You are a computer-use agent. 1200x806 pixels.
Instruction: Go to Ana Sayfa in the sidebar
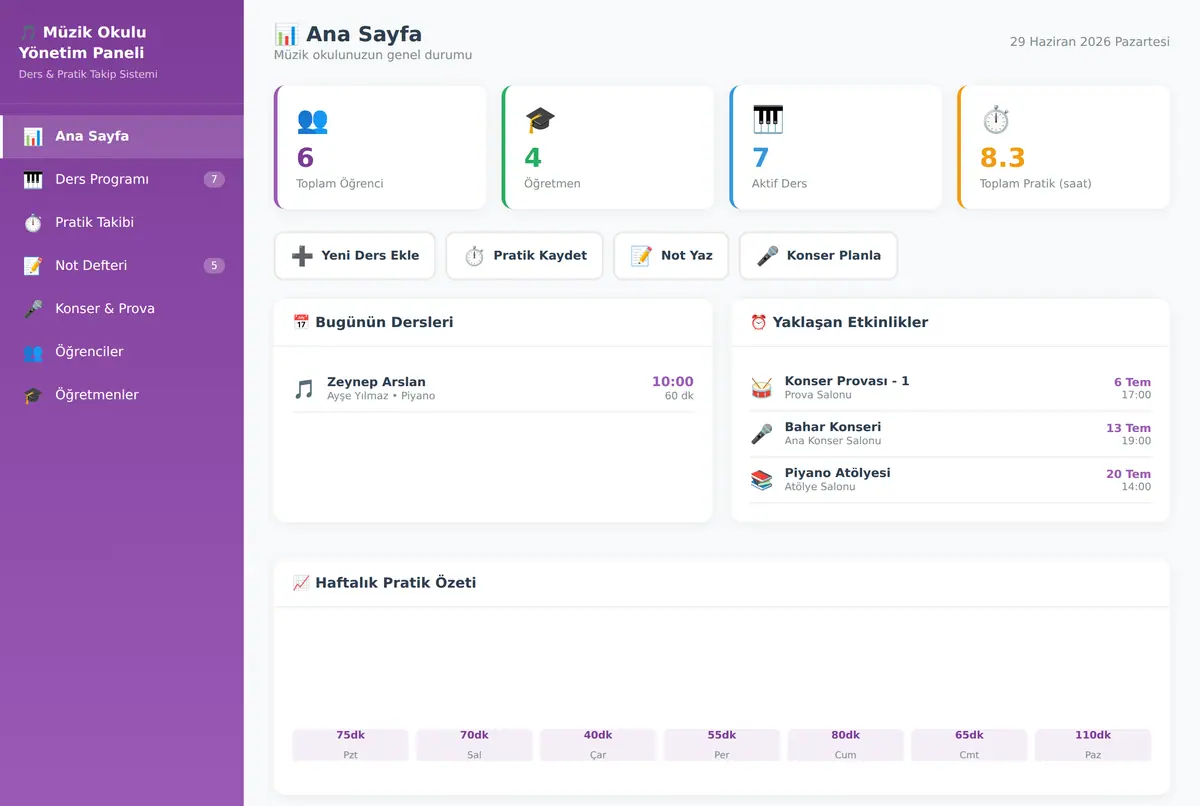point(122,137)
